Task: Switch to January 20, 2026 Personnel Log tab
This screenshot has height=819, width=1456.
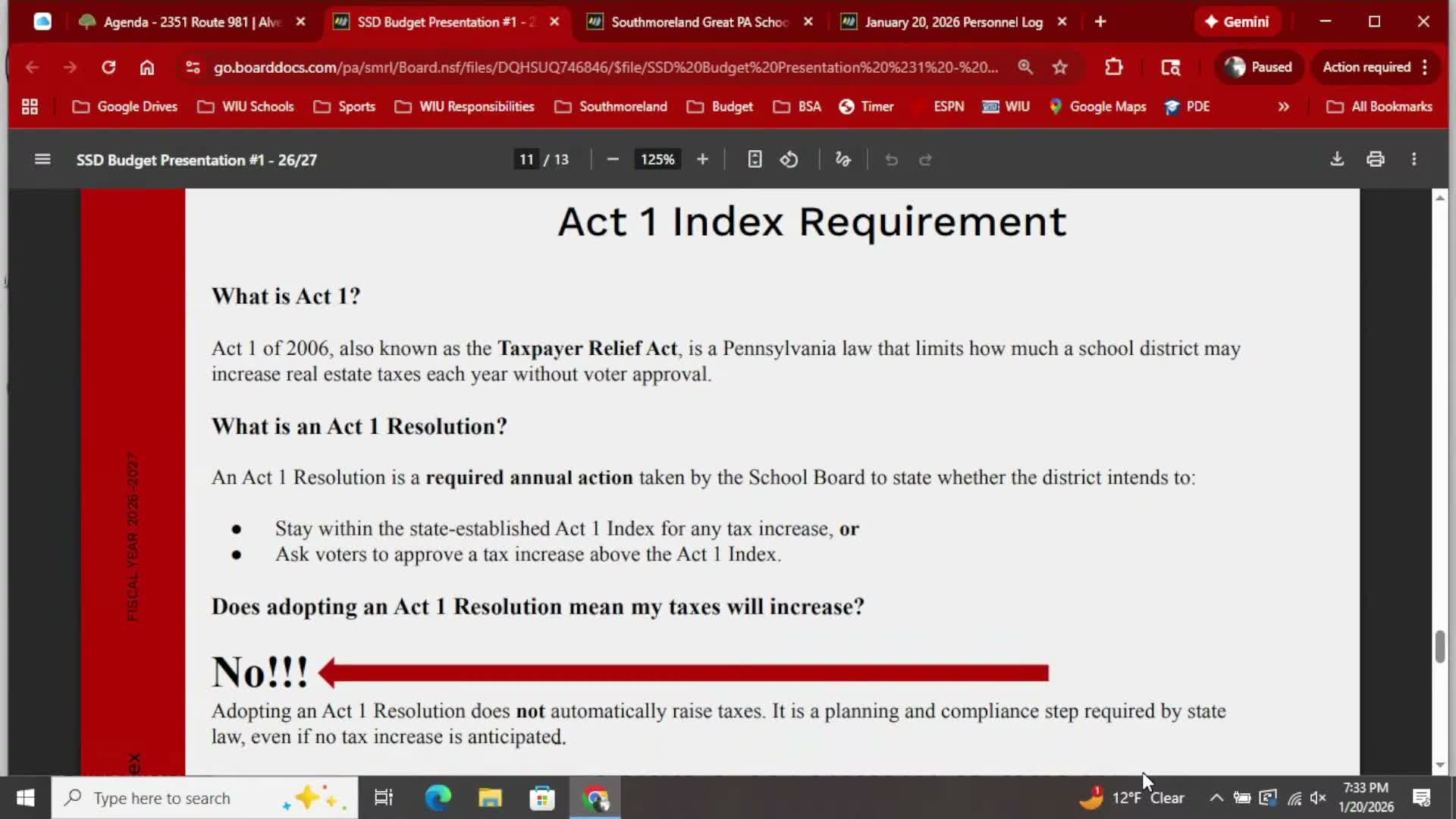Action: tap(952, 22)
